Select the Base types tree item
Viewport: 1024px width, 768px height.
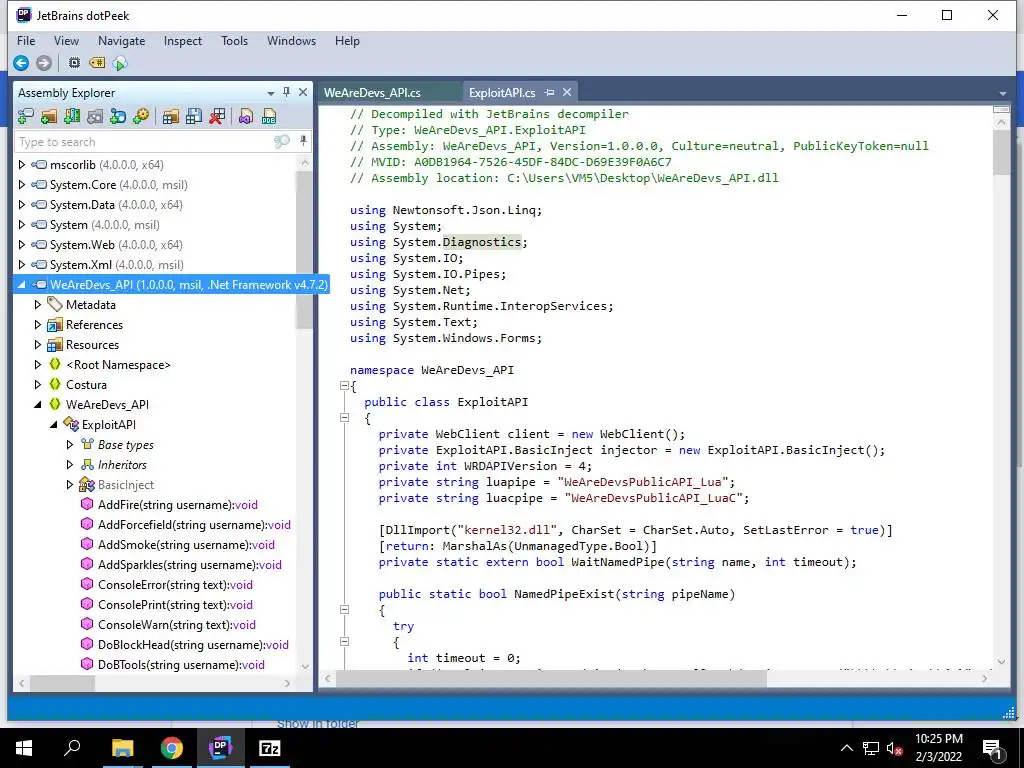point(125,445)
